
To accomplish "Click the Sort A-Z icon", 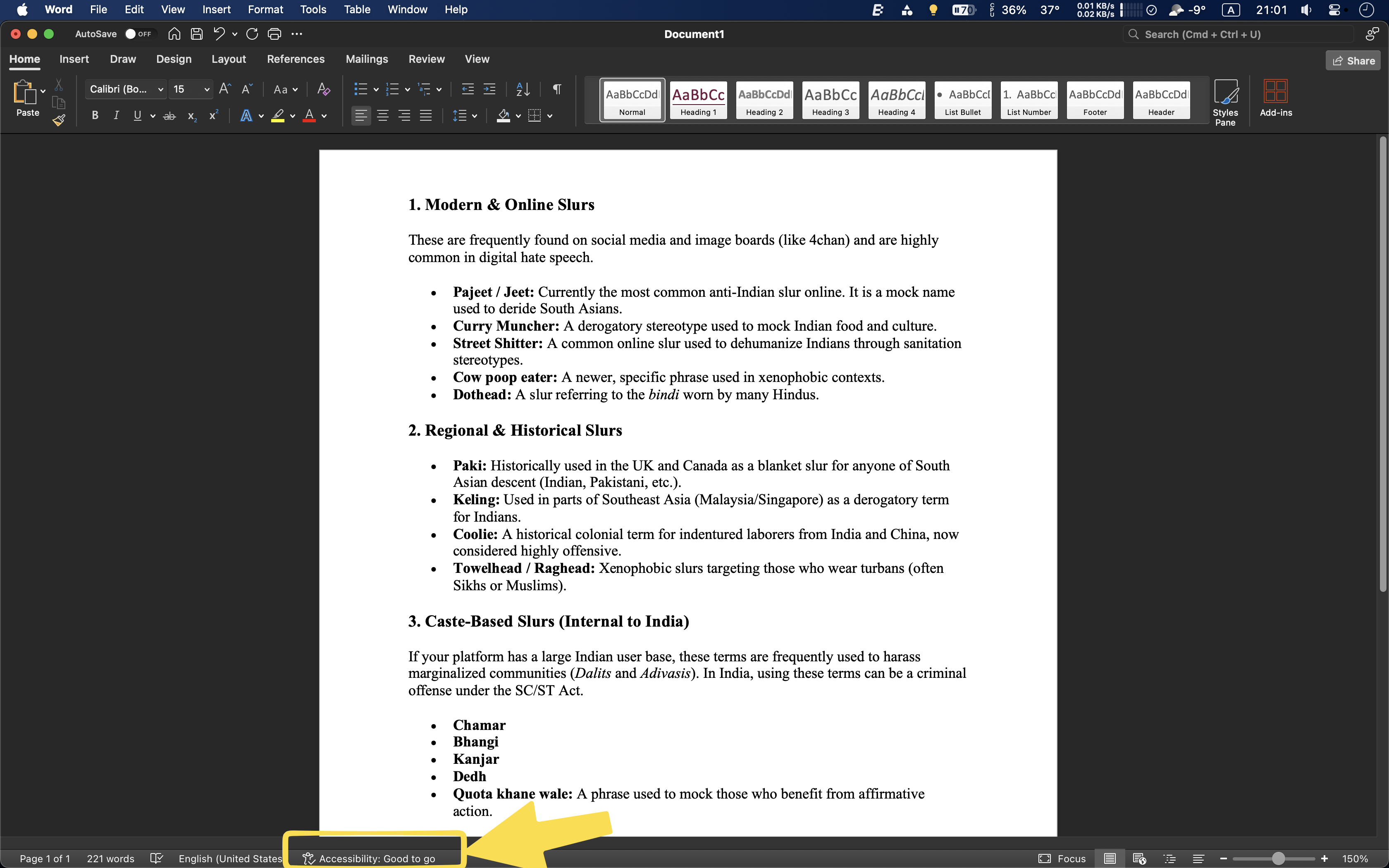I will (x=522, y=89).
